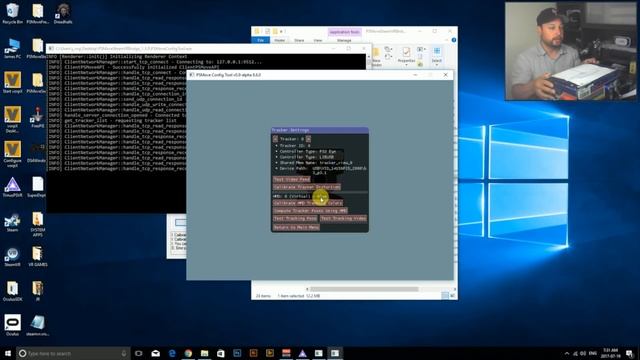Click Calibrate Tracker Distortion button
This screenshot has width=640, height=360.
click(x=307, y=187)
